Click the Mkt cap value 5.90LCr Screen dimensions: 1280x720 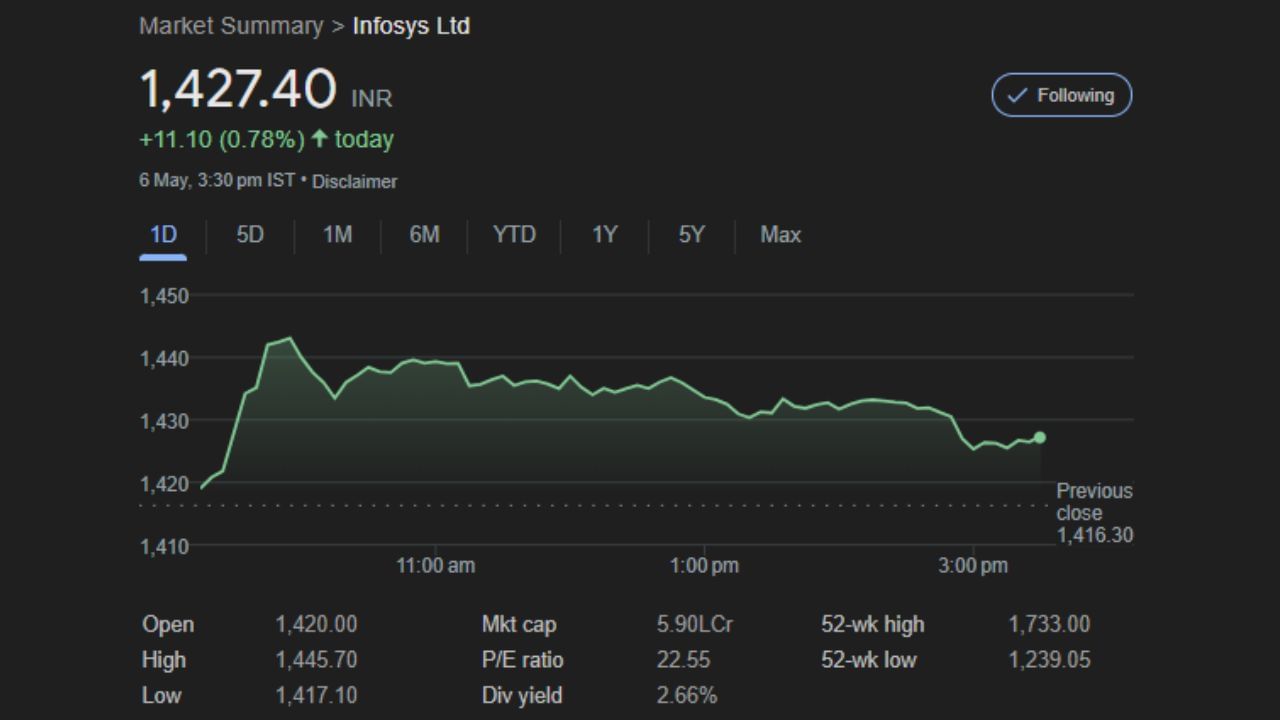[x=695, y=624]
